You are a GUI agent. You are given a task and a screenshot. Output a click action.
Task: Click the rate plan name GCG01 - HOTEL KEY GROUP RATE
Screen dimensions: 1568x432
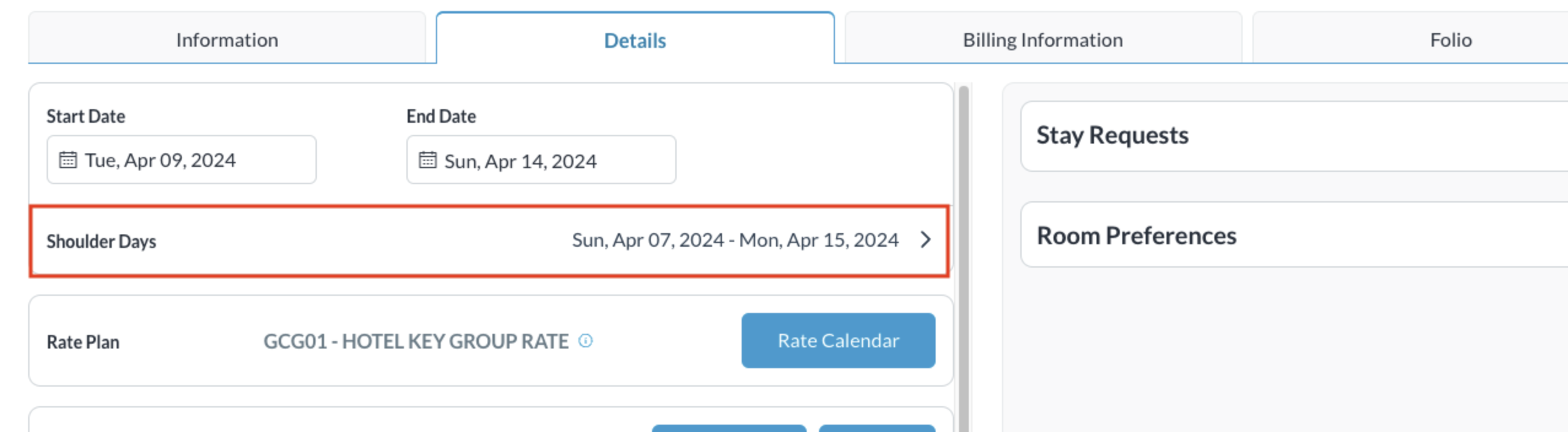coord(416,341)
